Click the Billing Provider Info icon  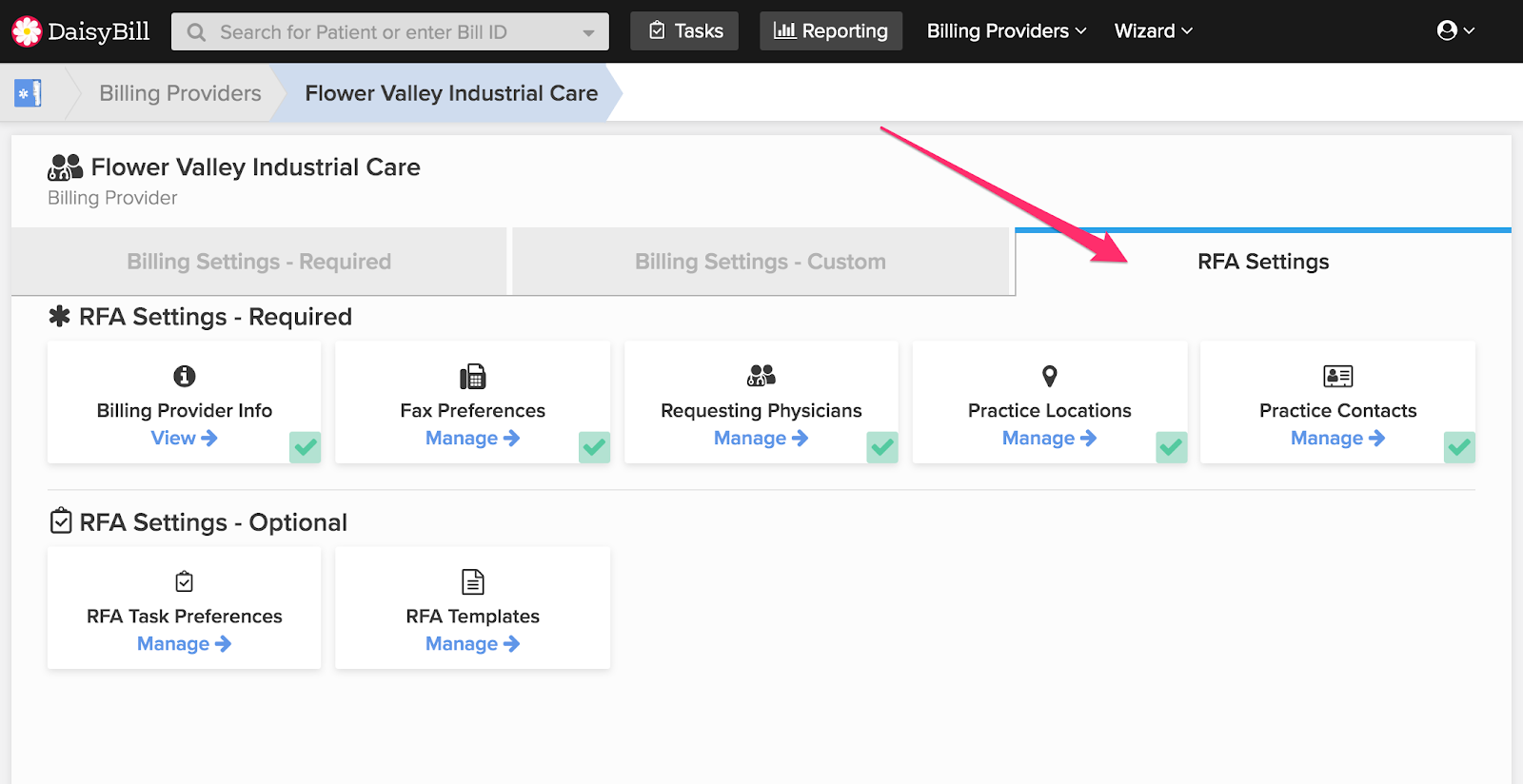(x=185, y=376)
